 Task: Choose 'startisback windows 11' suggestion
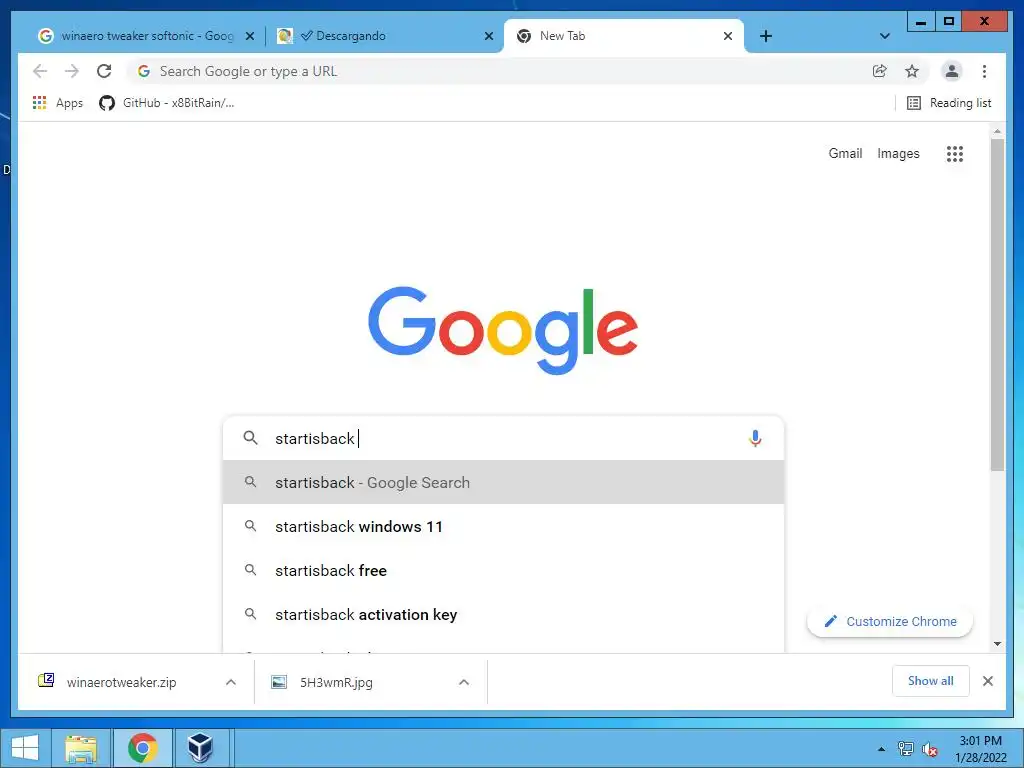(x=503, y=526)
